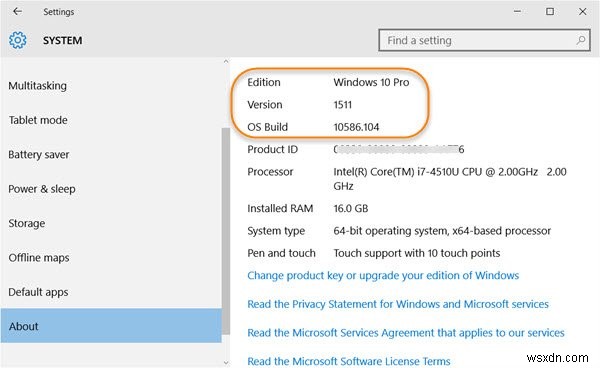Click the Installed RAM label
The height and width of the screenshot is (368, 600).
pyautogui.click(x=280, y=208)
